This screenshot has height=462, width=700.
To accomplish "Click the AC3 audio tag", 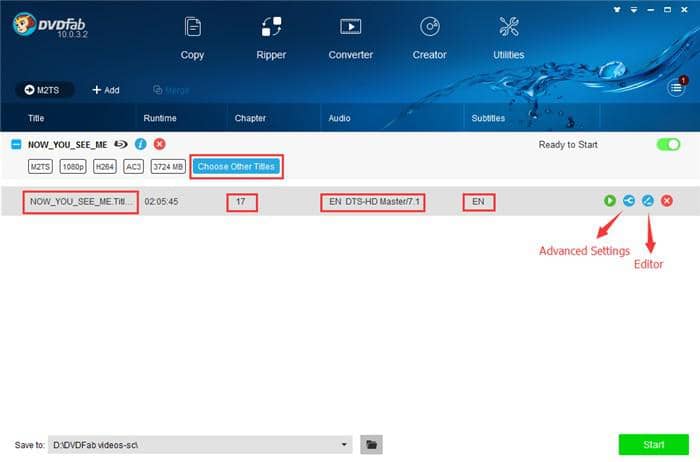I will tap(133, 166).
